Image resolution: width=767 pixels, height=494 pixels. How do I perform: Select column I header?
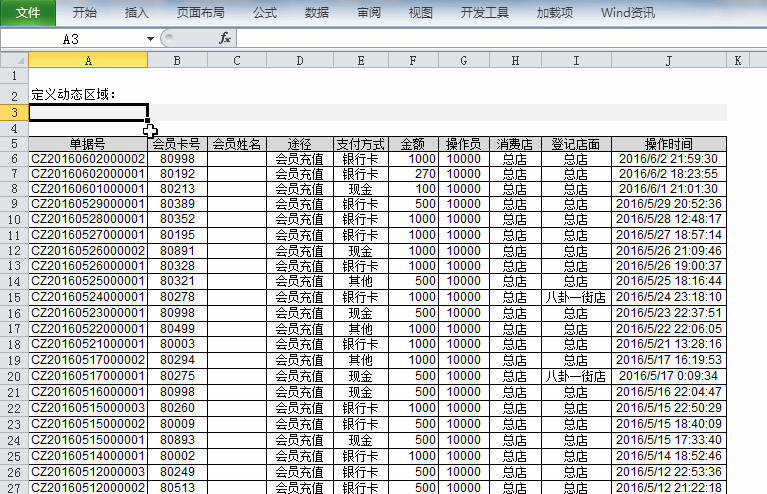coord(576,60)
